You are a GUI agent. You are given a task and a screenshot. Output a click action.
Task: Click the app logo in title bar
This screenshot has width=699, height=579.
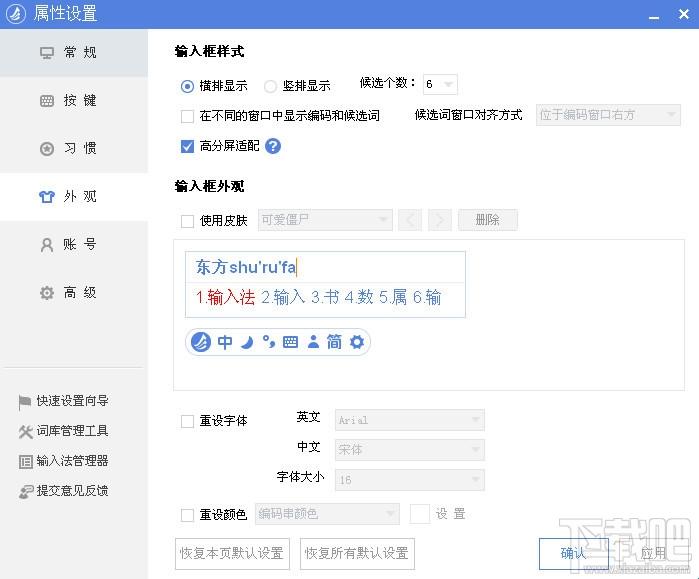coord(16,14)
